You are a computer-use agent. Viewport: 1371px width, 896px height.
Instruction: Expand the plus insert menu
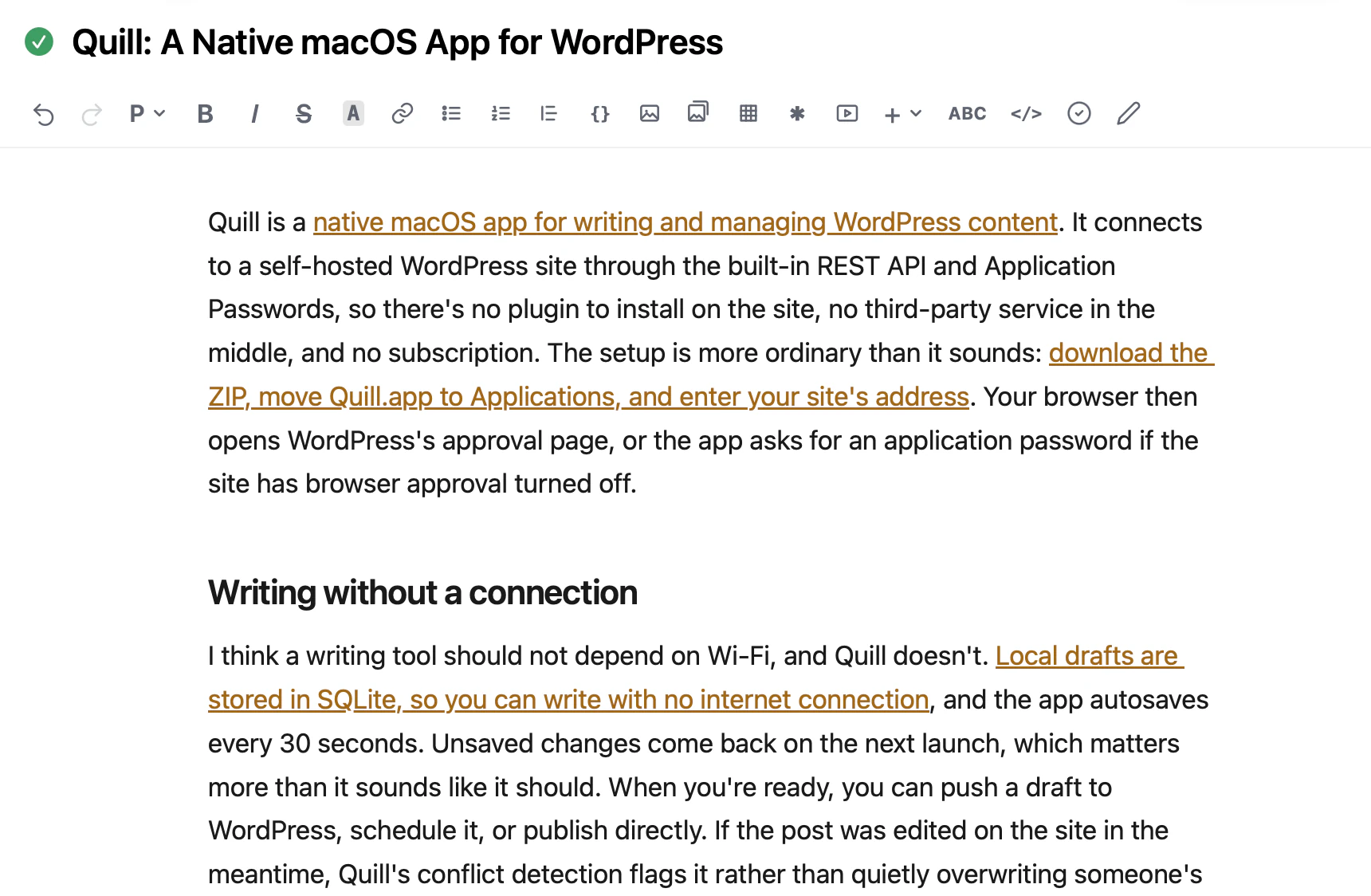pos(902,115)
